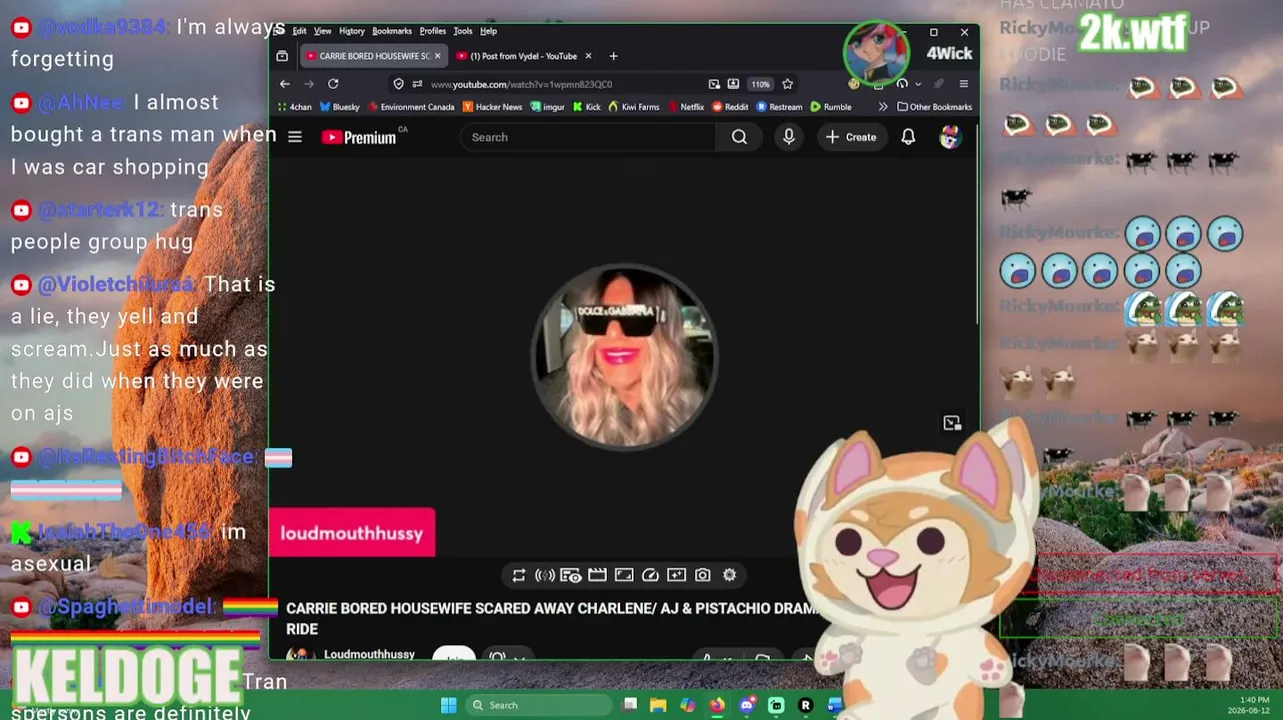1283x720 pixels.
Task: Switch to the Post from Vydel tab
Action: [523, 56]
